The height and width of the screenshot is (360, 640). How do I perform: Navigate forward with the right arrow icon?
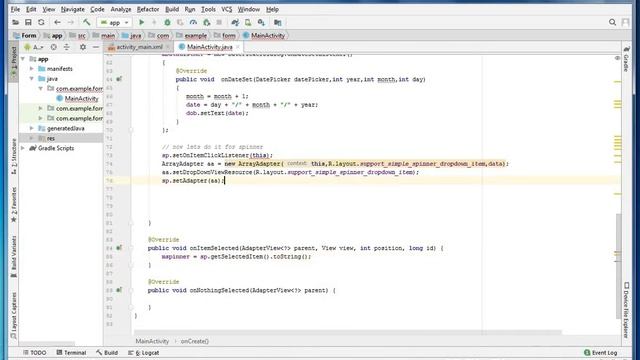pos(70,22)
